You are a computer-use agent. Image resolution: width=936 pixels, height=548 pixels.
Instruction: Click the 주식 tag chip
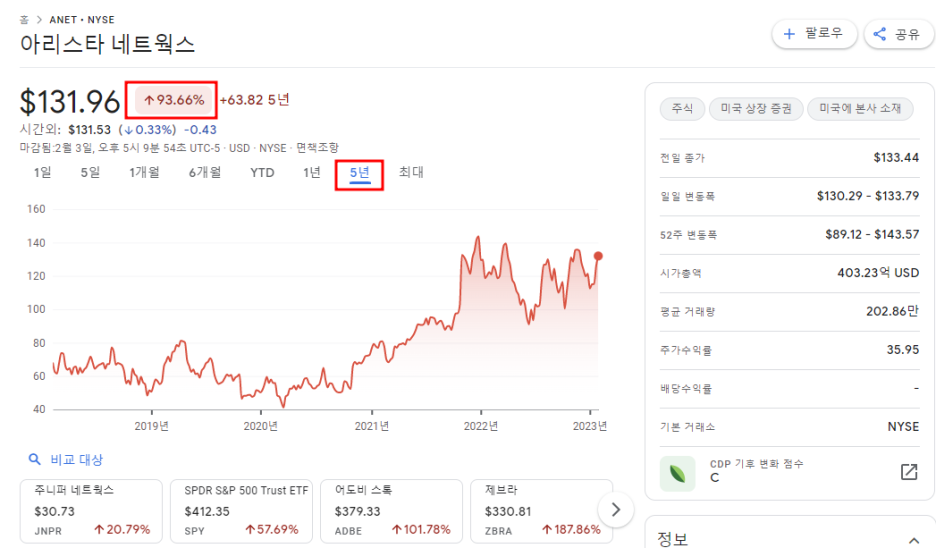point(682,109)
